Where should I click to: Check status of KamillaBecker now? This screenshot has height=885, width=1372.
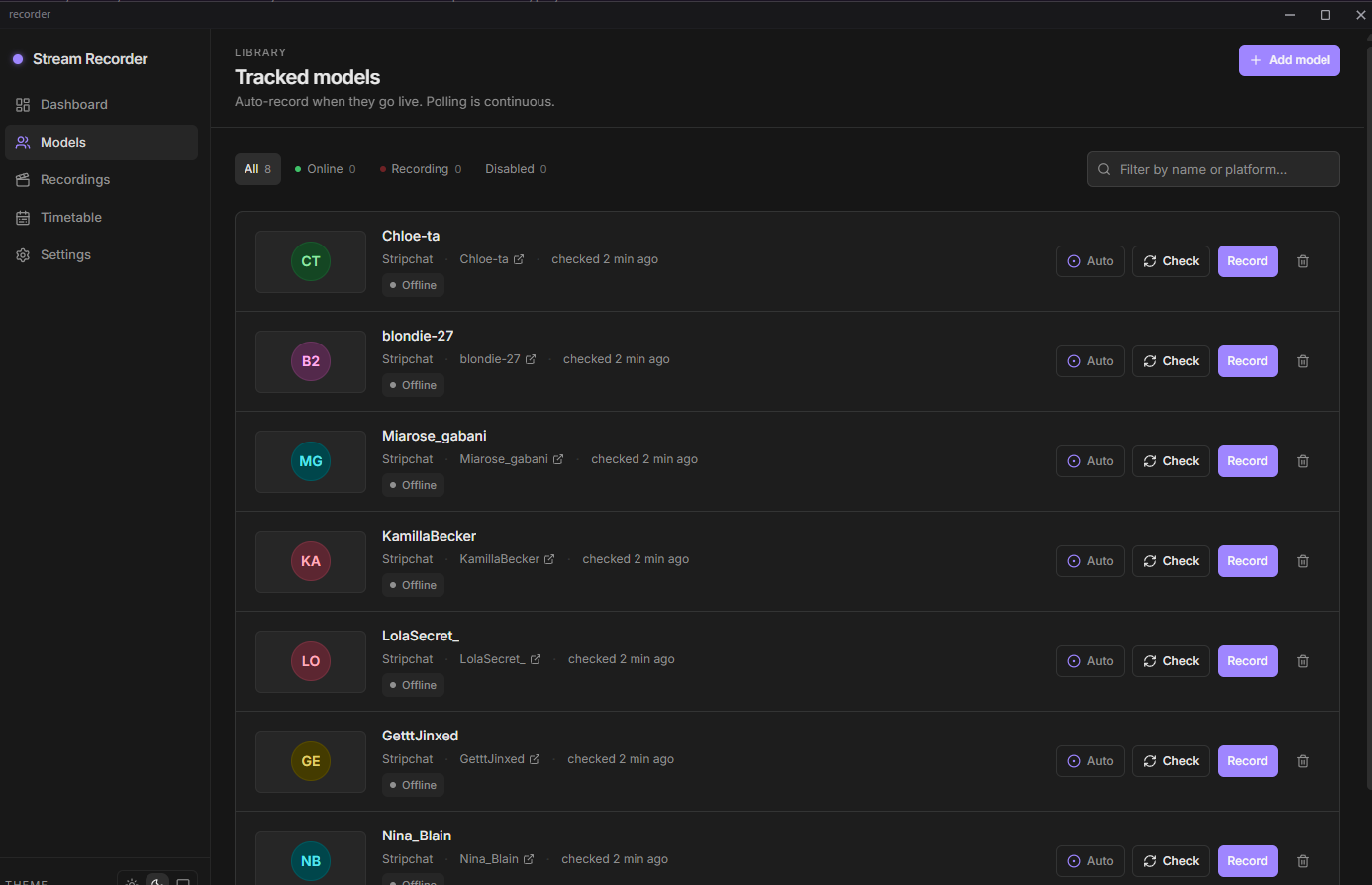tap(1171, 561)
